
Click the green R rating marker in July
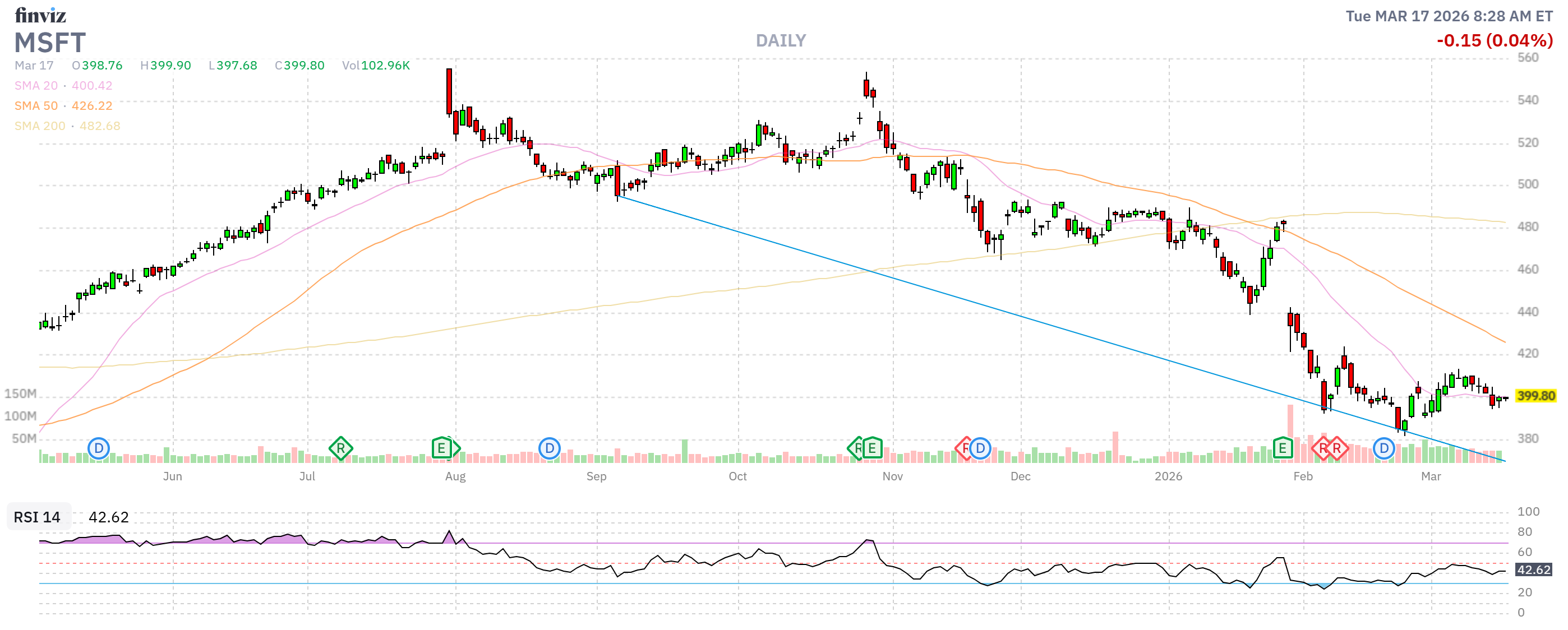tap(340, 449)
